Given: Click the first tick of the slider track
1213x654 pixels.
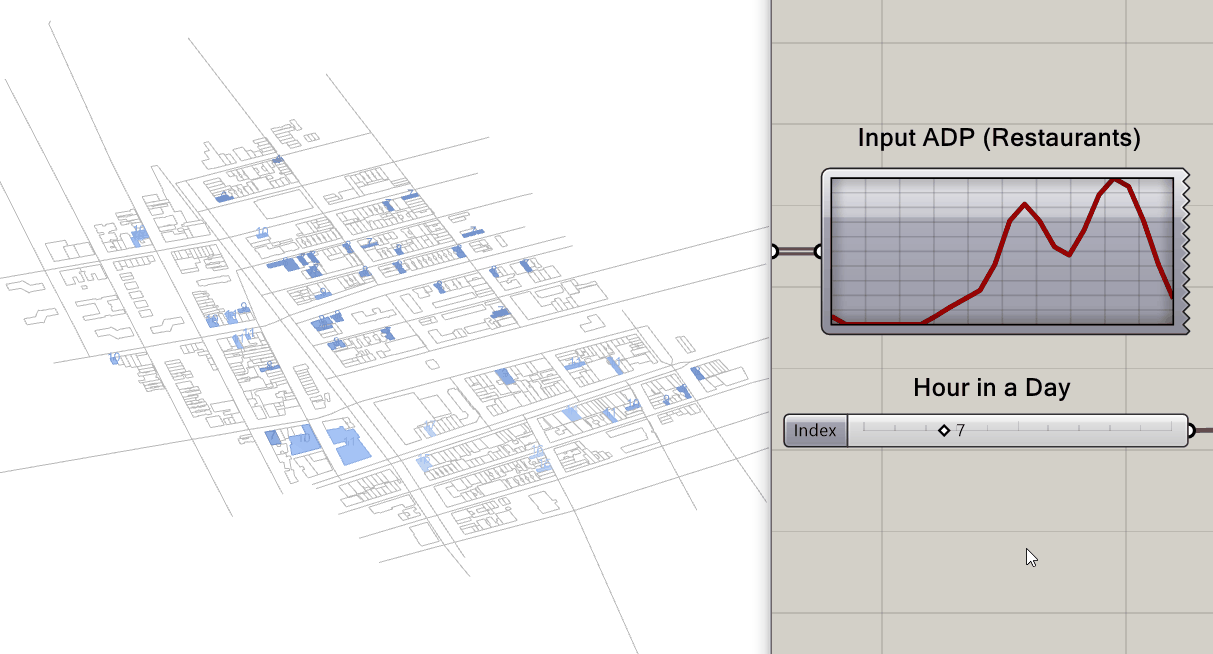Looking at the screenshot, I should pos(864,427).
